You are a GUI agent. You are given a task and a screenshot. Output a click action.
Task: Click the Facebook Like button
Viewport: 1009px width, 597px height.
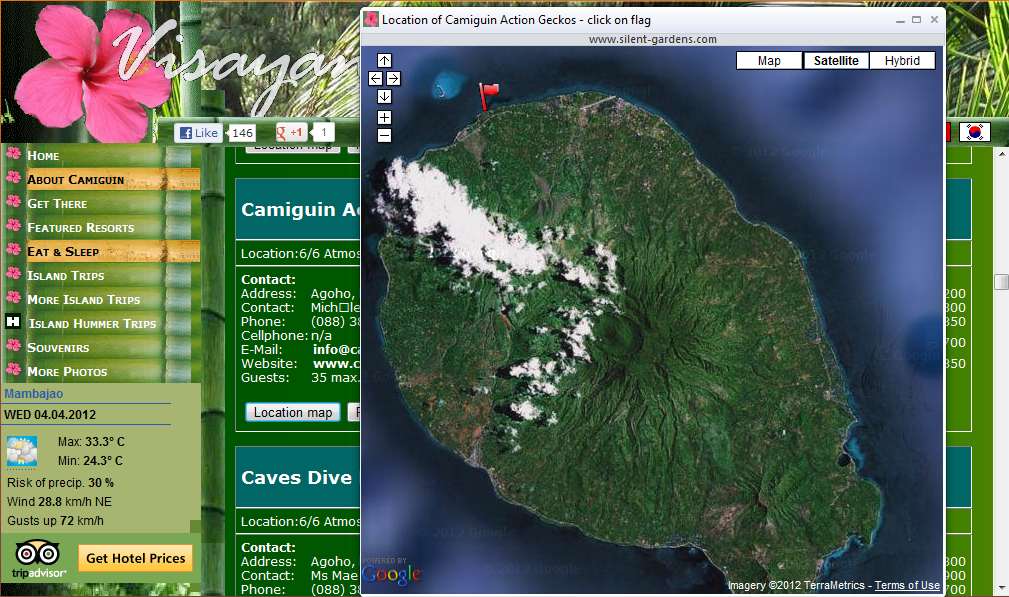click(x=199, y=133)
